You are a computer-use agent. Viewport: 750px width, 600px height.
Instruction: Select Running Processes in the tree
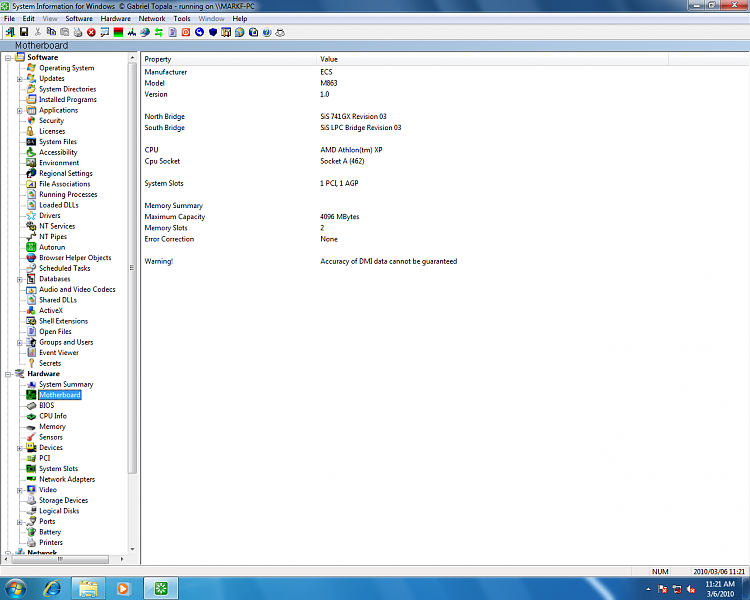[x=68, y=194]
